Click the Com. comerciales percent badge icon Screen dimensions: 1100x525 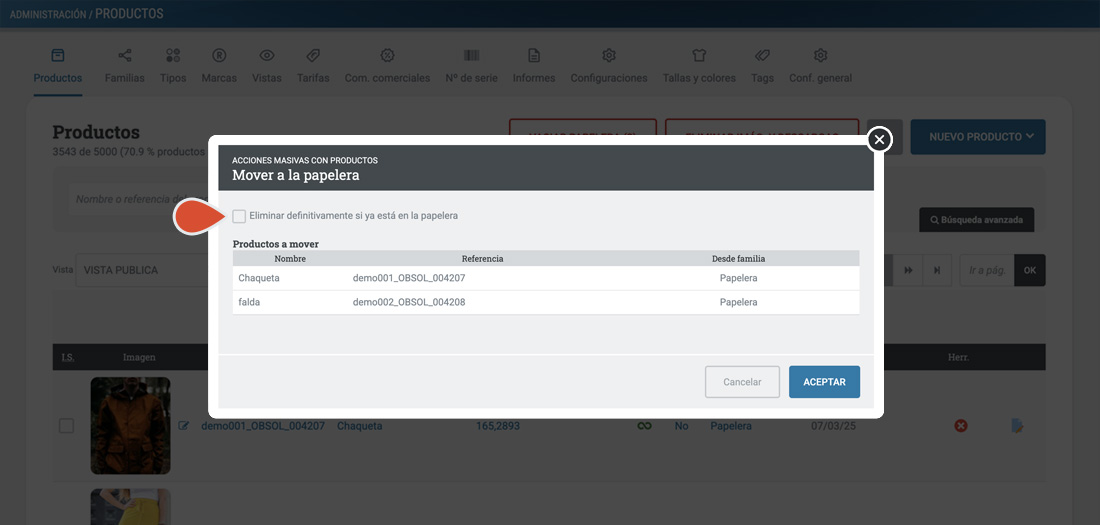[387, 55]
